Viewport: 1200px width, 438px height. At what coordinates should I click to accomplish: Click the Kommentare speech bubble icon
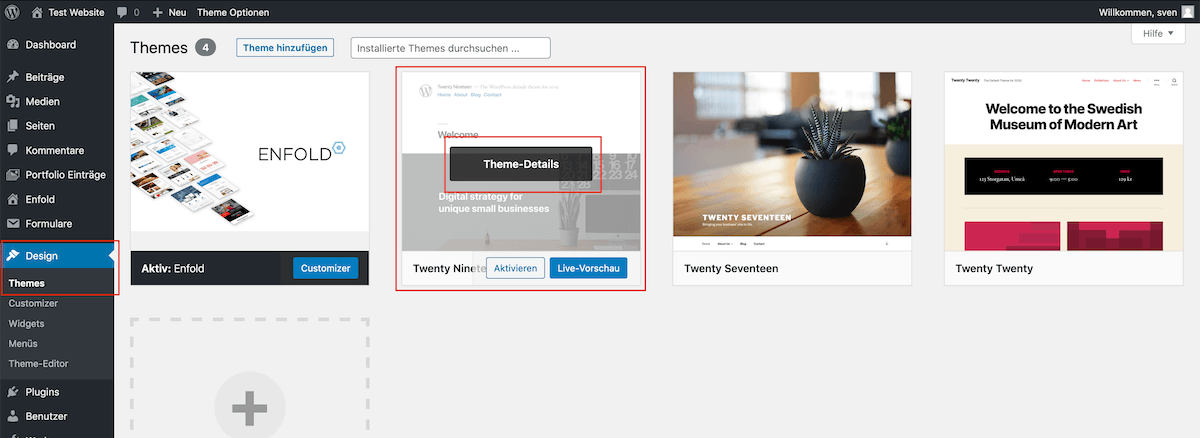[x=13, y=150]
